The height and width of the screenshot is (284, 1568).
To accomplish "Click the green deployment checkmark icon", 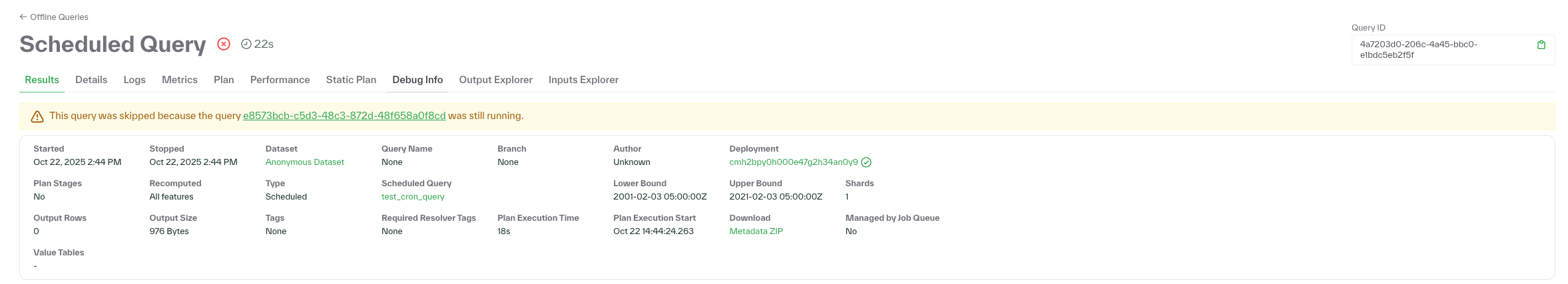I will (866, 162).
